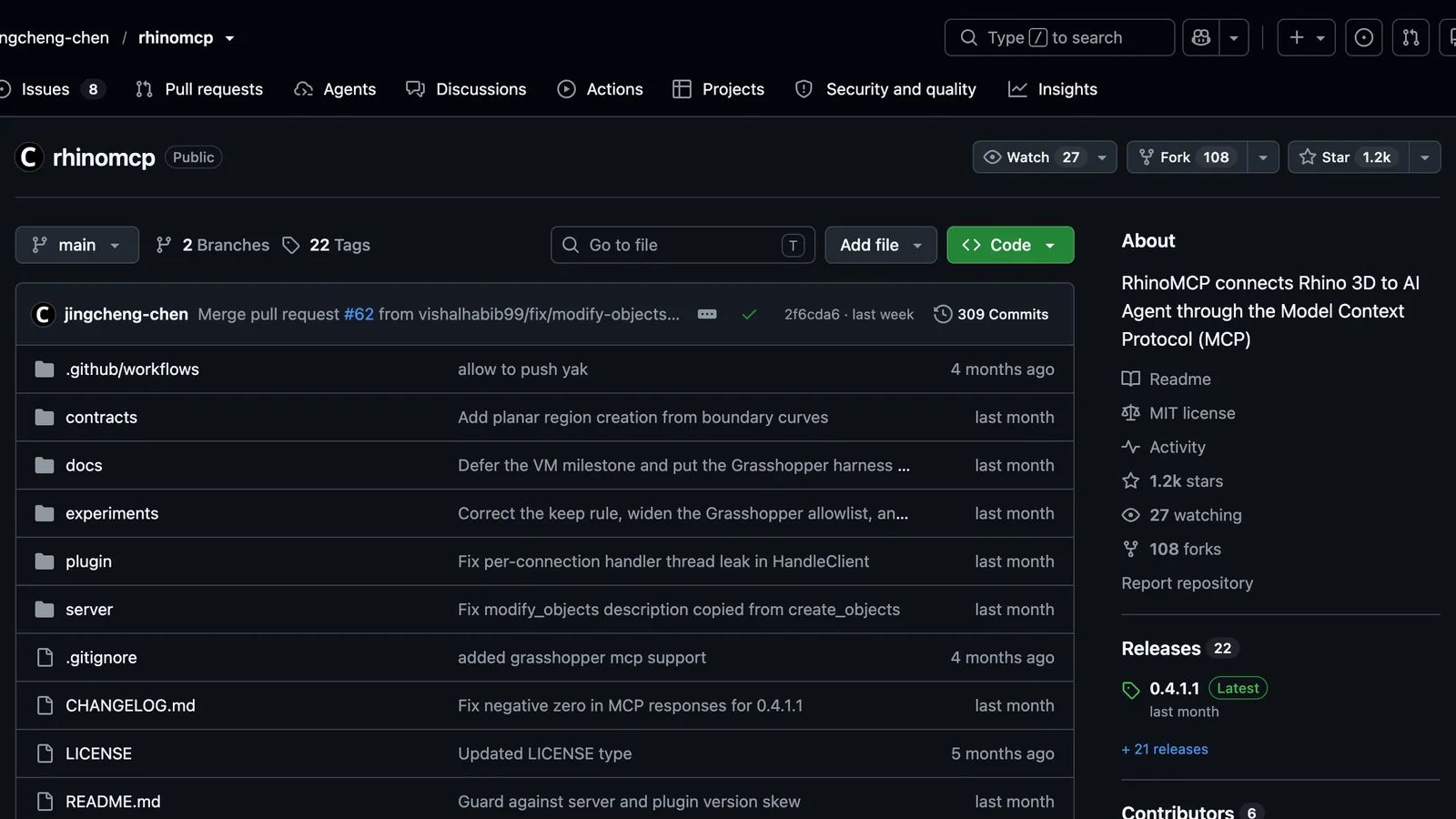Click the Go to file field
This screenshot has width=1456, height=819.
click(682, 245)
